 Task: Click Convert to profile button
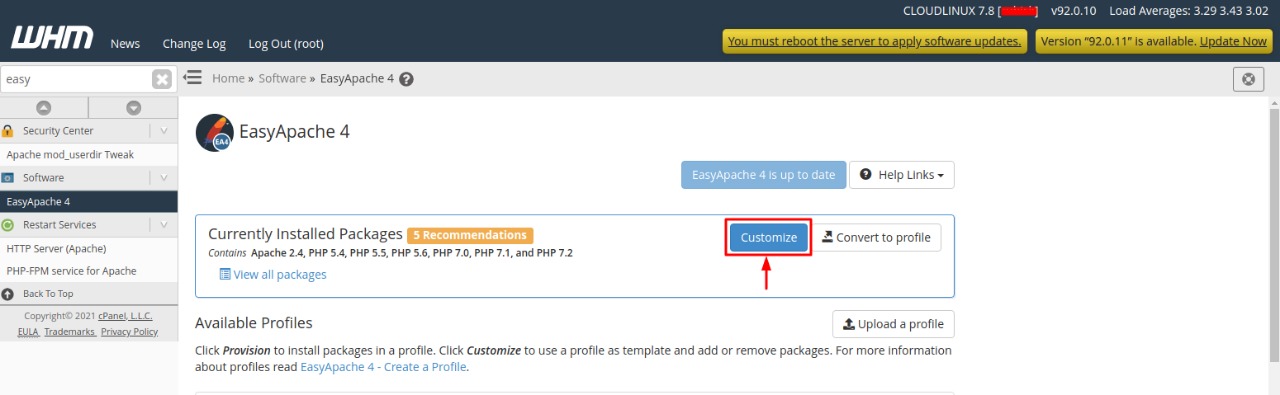click(876, 237)
